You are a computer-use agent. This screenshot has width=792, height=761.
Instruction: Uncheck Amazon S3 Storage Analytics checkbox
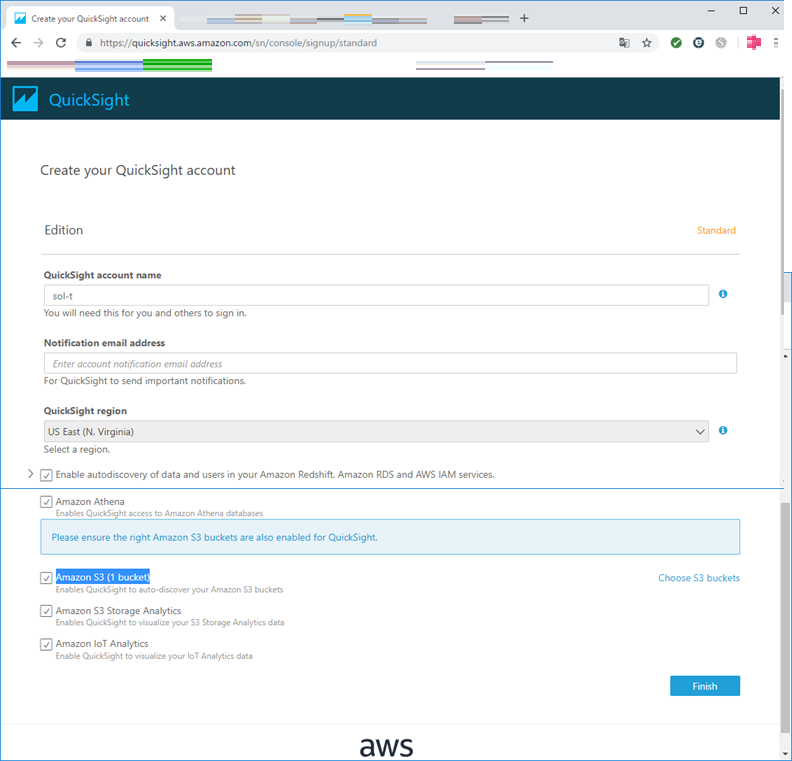coord(46,611)
